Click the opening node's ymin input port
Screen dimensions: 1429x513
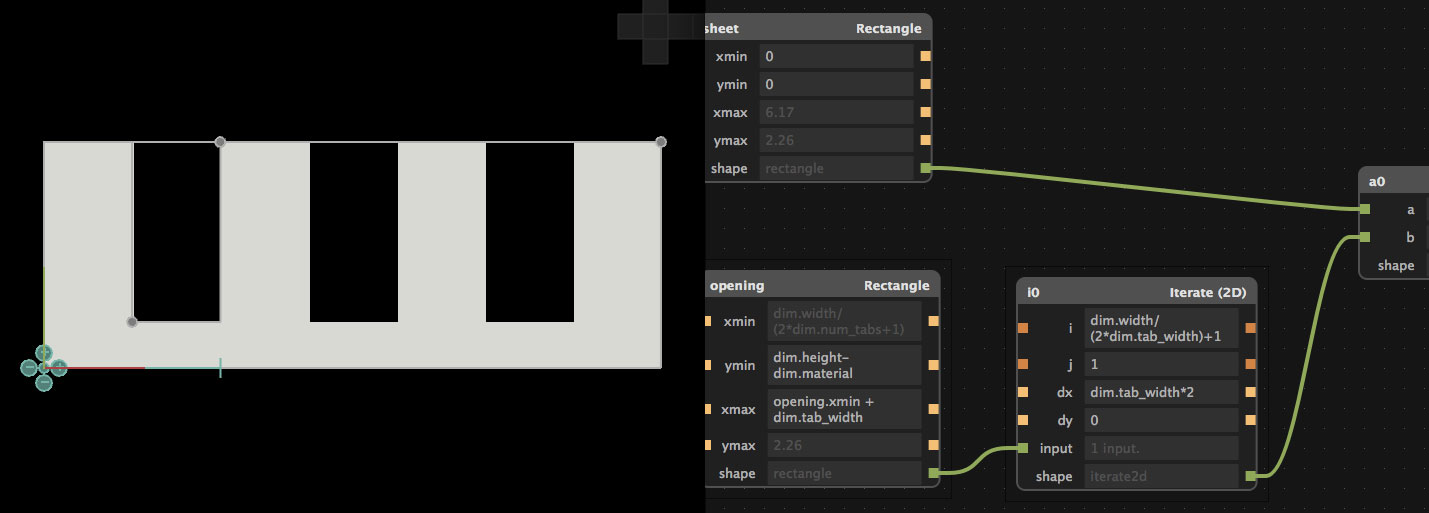click(x=708, y=365)
